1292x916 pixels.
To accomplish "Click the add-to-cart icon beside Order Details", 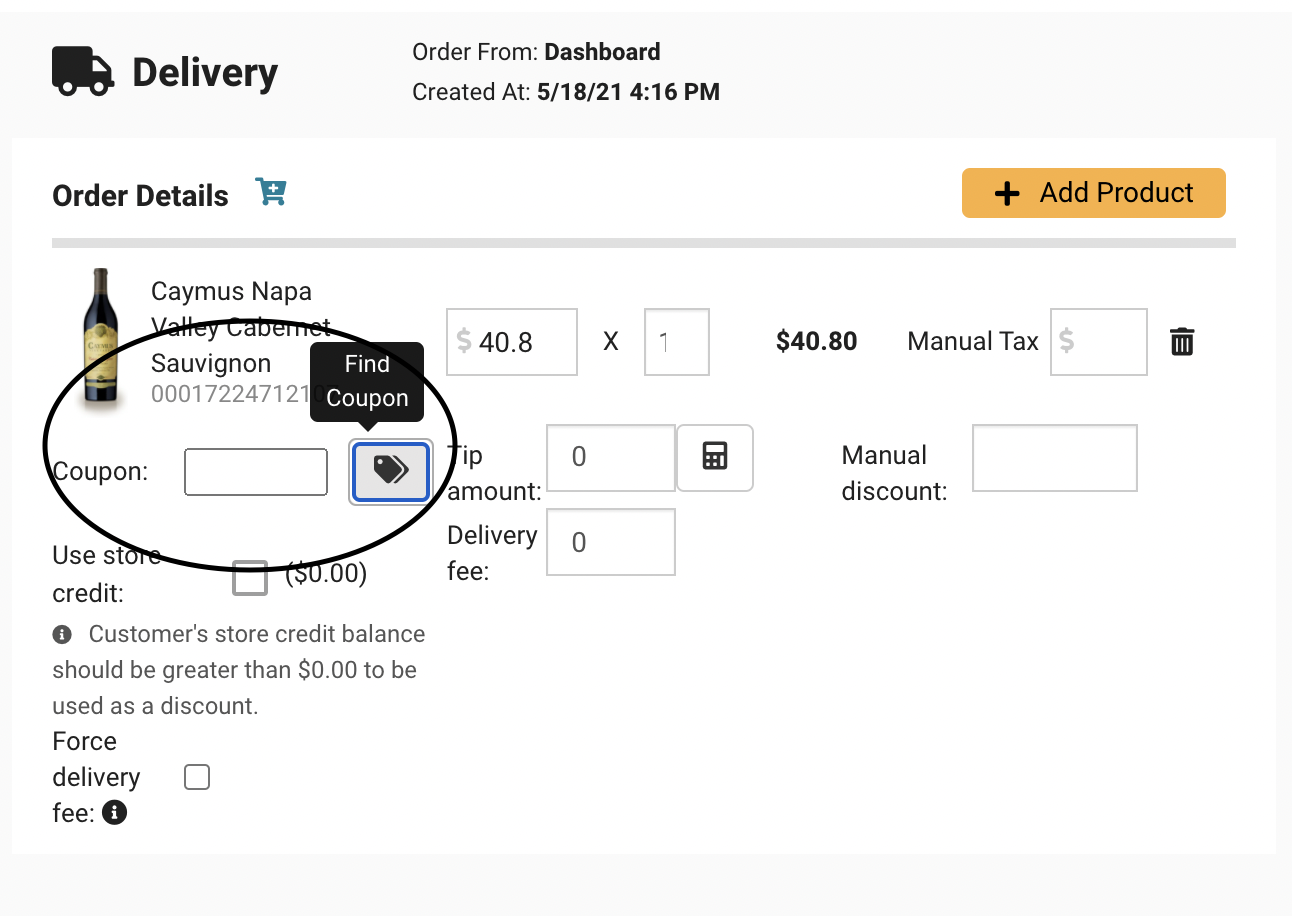I will pos(271,192).
